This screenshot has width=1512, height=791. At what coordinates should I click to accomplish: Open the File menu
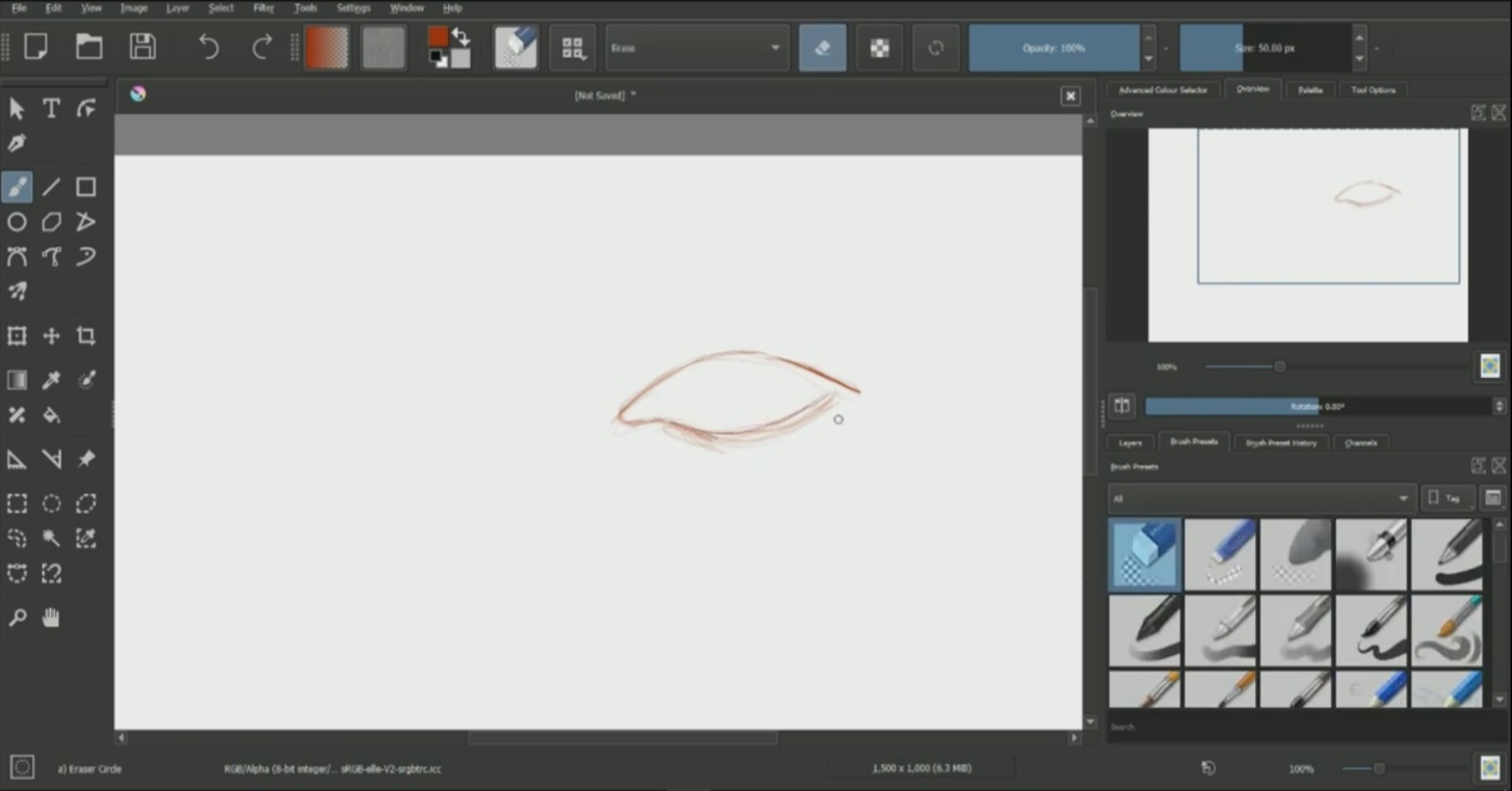point(19,8)
